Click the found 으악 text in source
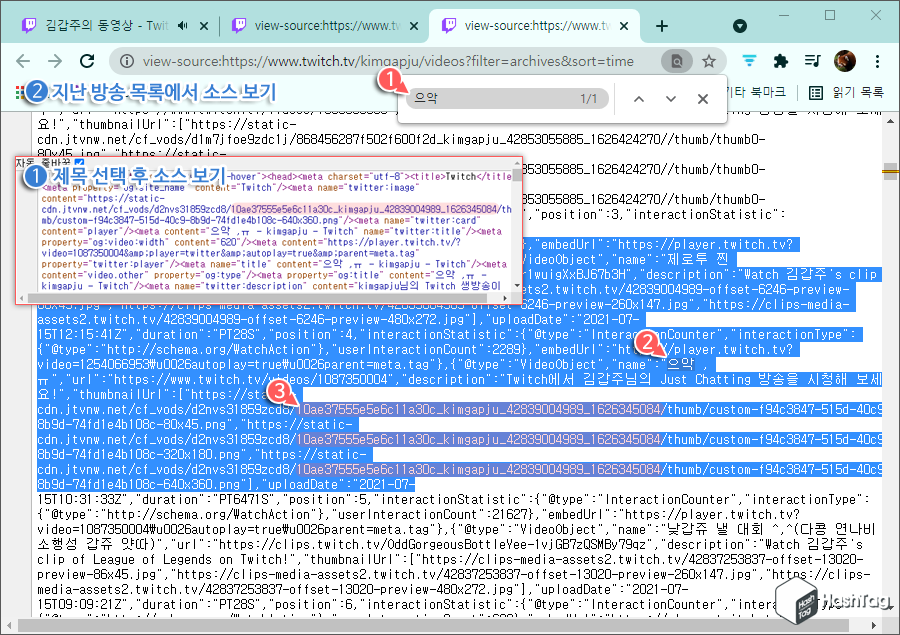Screen dimensions: 900x635 click(680, 364)
